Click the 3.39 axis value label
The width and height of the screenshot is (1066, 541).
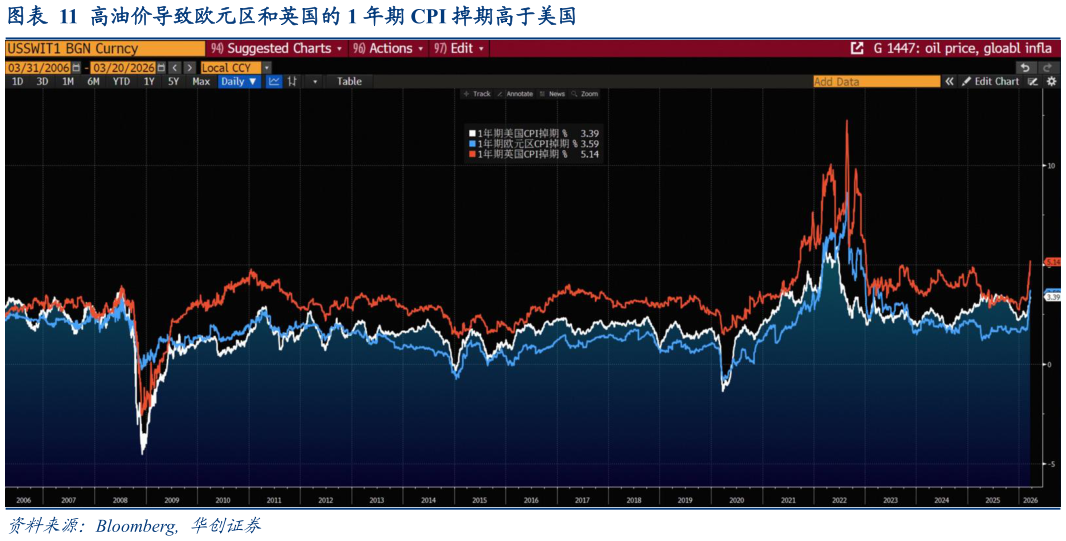[x=1052, y=297]
